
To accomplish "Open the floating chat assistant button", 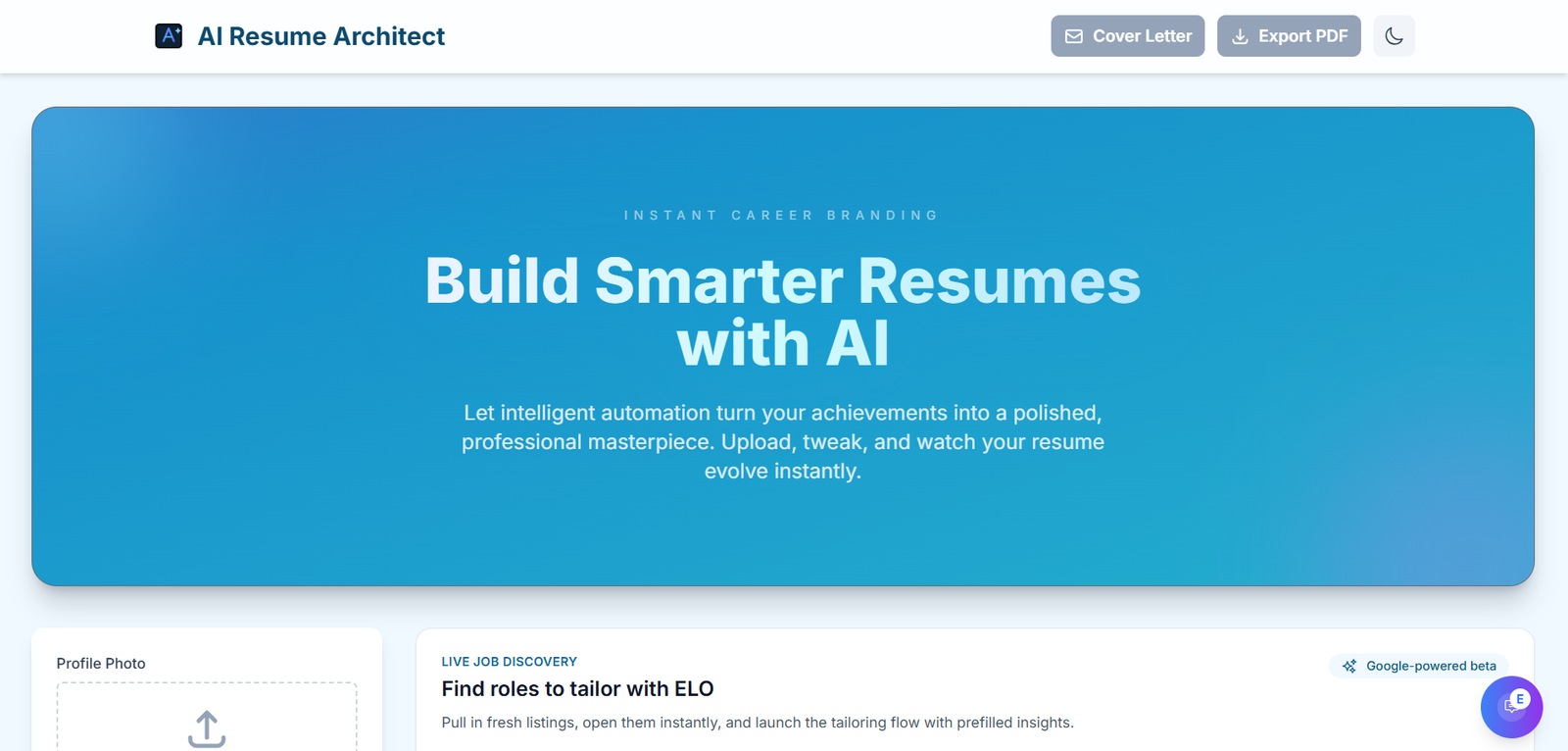I will click(1509, 708).
